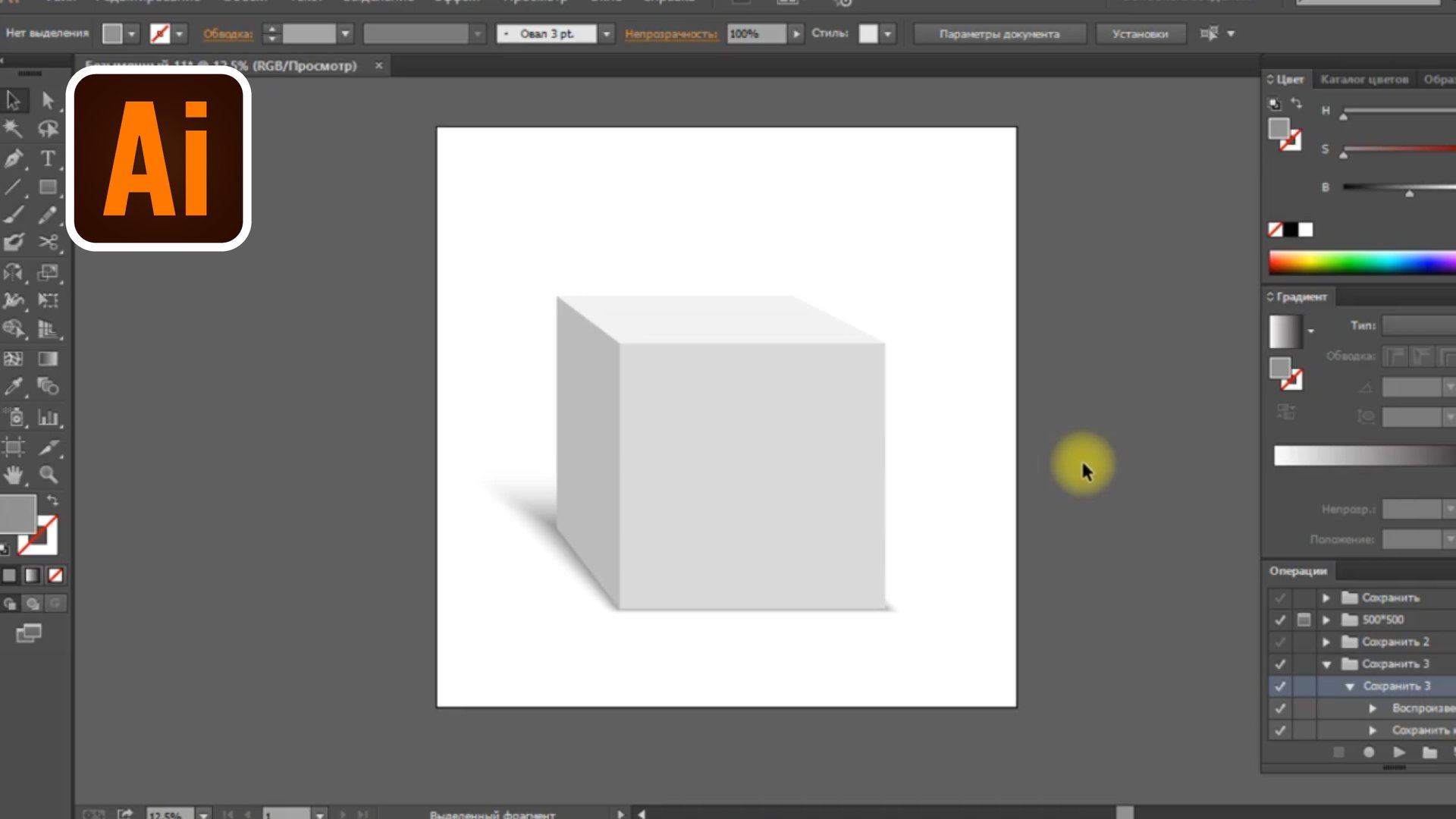Open zoom level dropdown in status bar
This screenshot has height=819, width=1456.
[x=203, y=814]
